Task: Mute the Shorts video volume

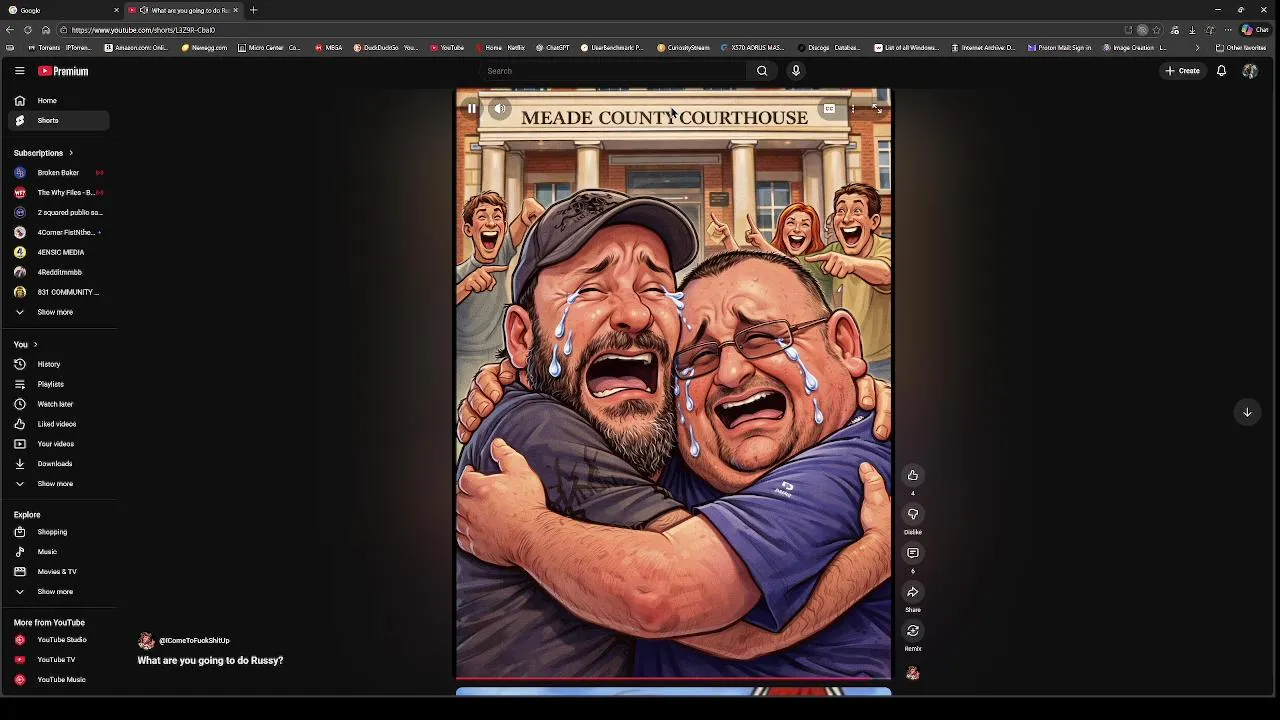Action: pos(500,109)
